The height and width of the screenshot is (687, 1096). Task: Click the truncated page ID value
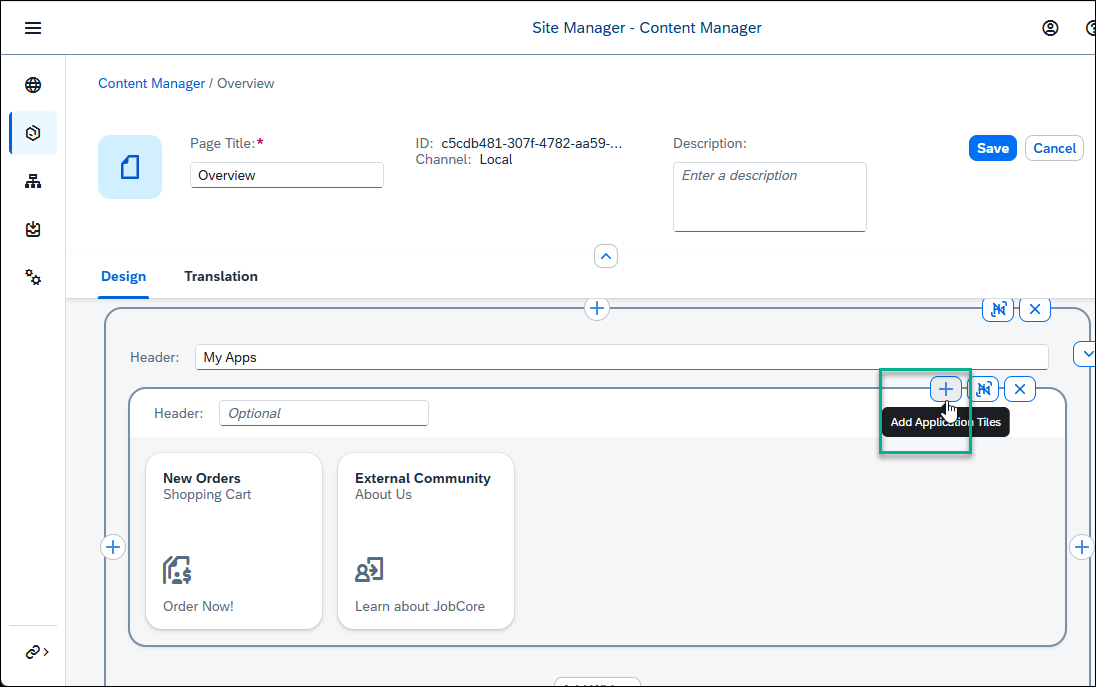coord(532,143)
